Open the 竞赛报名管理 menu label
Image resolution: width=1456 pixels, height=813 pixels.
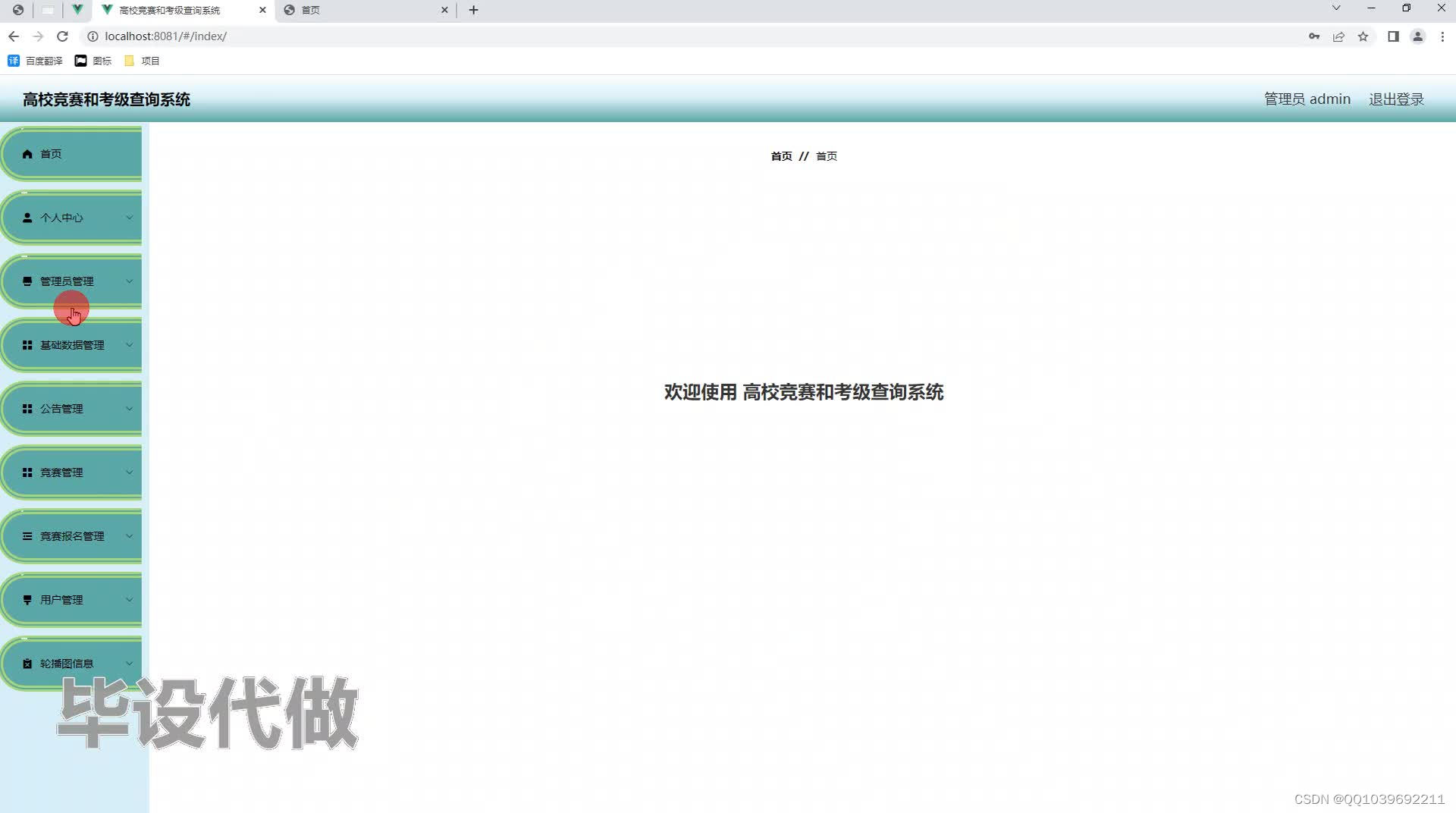[x=72, y=536]
